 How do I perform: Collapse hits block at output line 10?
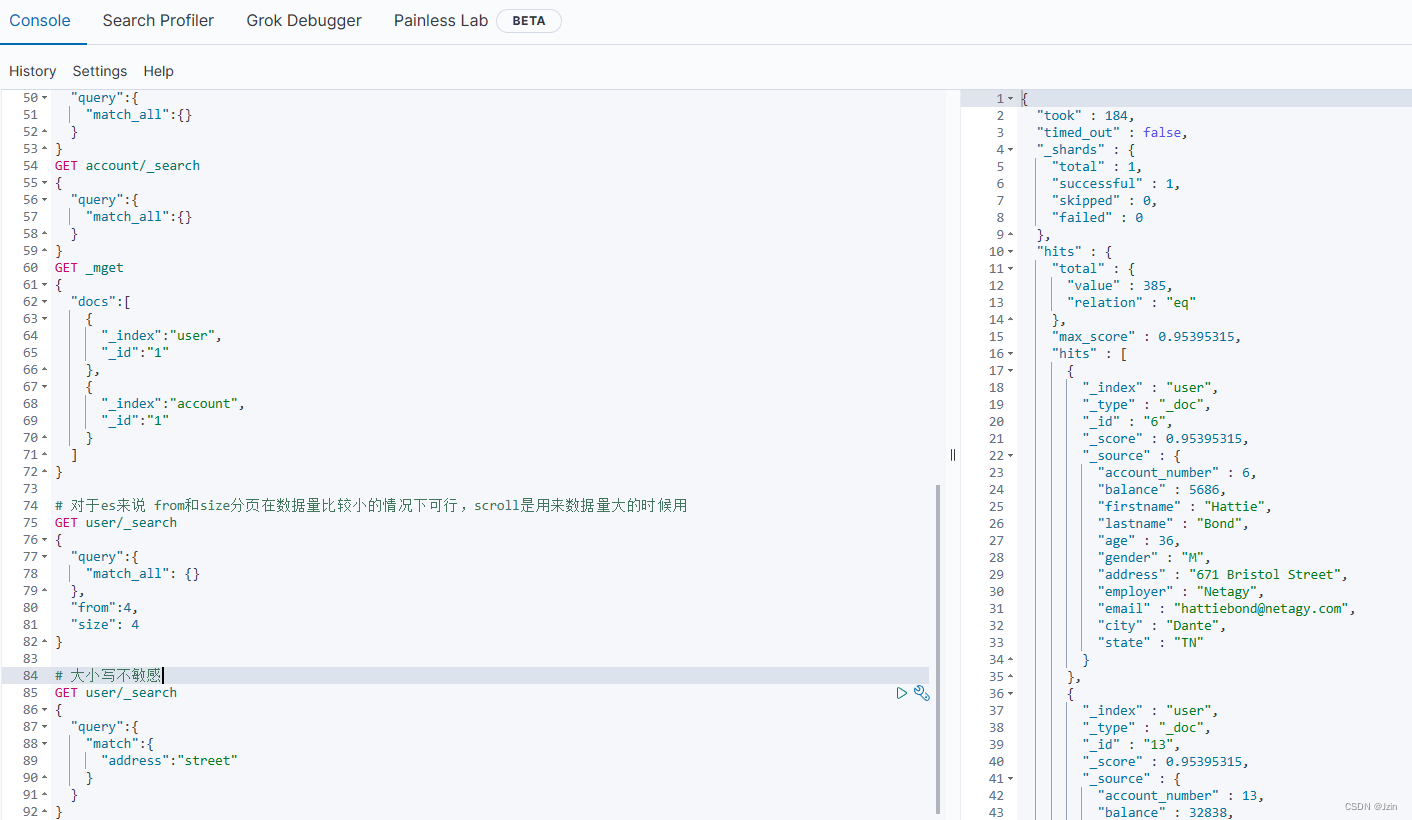pos(1011,252)
